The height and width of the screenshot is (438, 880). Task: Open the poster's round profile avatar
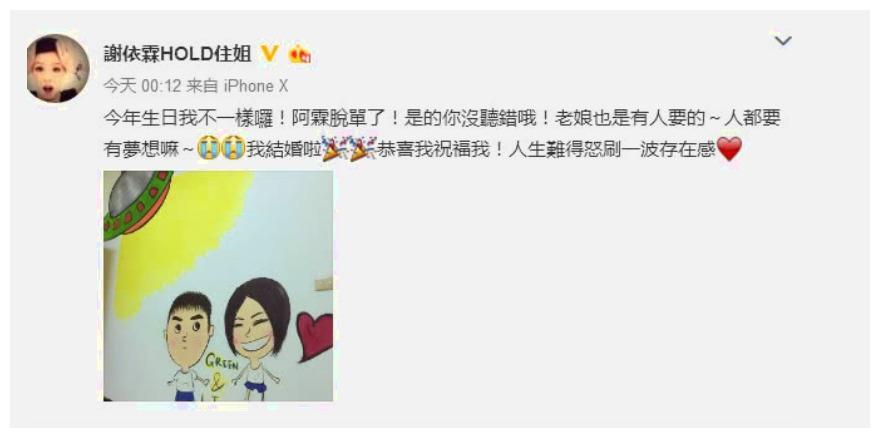tap(58, 69)
